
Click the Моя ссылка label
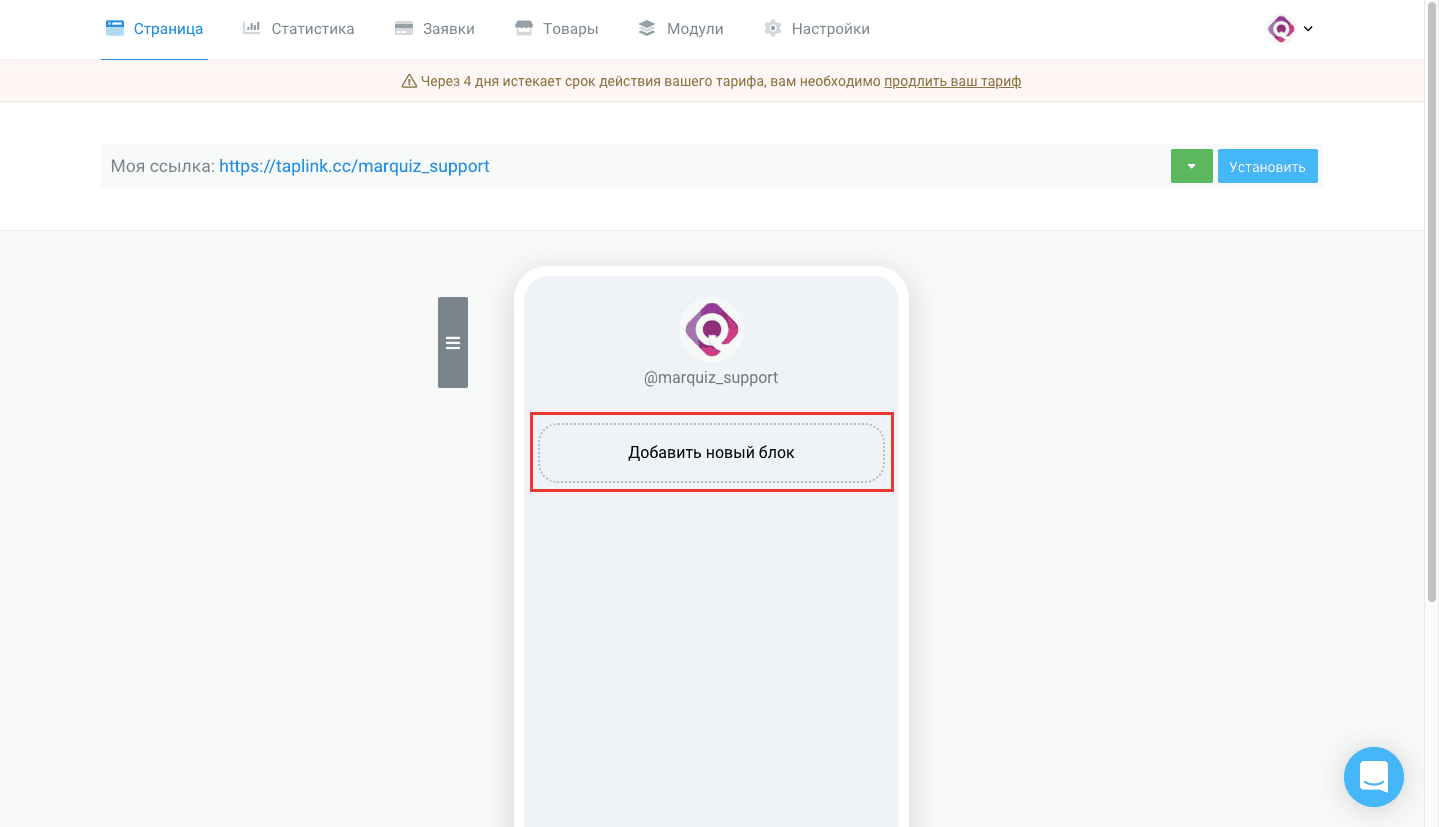click(162, 166)
